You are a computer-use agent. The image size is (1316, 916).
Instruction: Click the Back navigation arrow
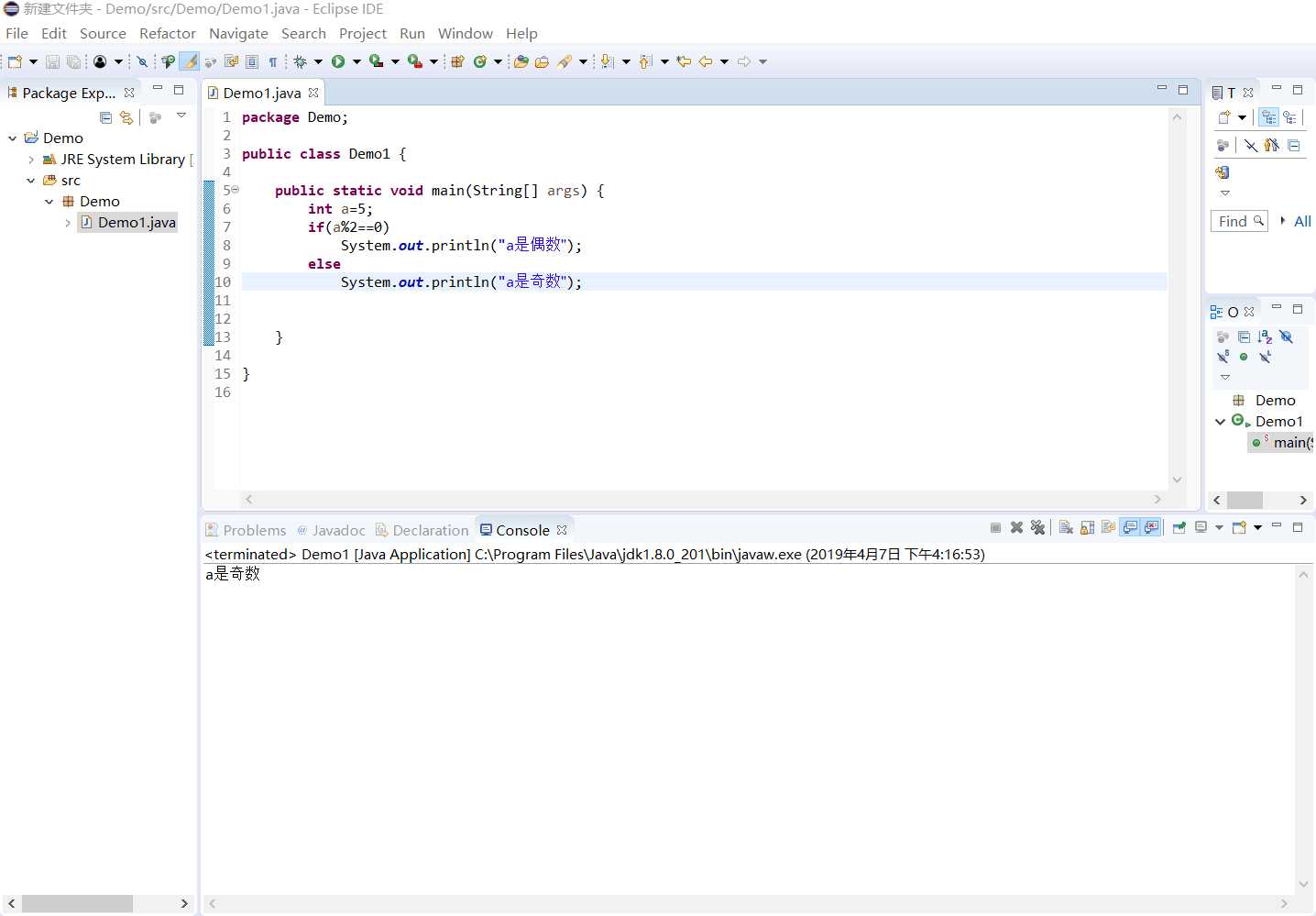[x=705, y=61]
